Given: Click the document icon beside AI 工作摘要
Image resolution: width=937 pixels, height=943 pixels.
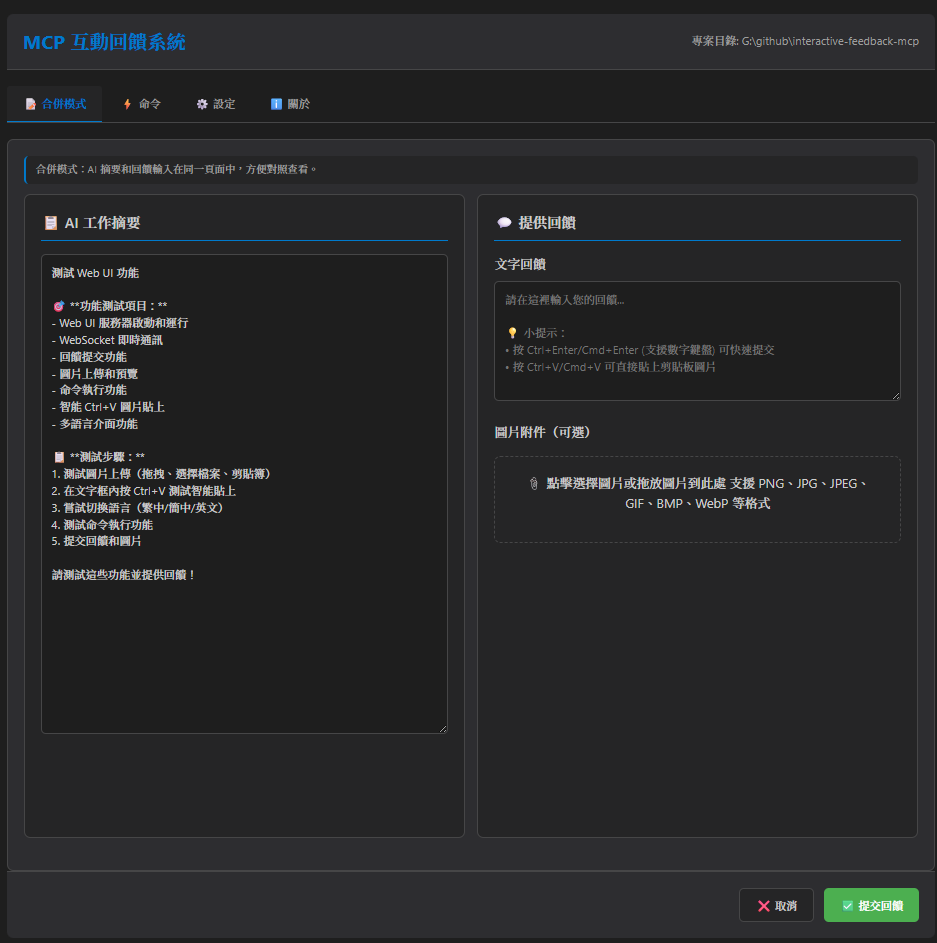Looking at the screenshot, I should pos(50,222).
